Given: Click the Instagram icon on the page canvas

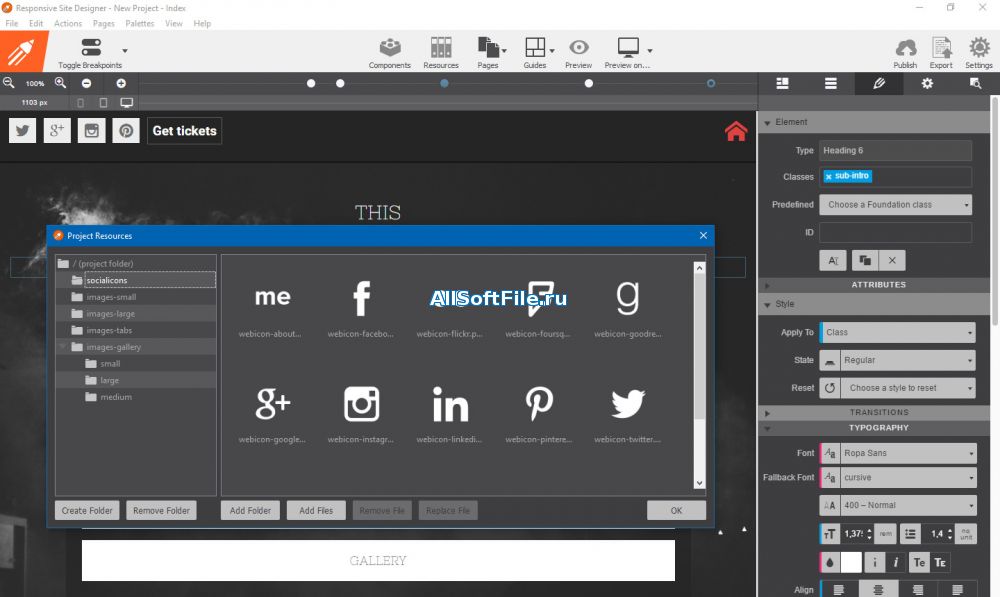Looking at the screenshot, I should (x=91, y=131).
